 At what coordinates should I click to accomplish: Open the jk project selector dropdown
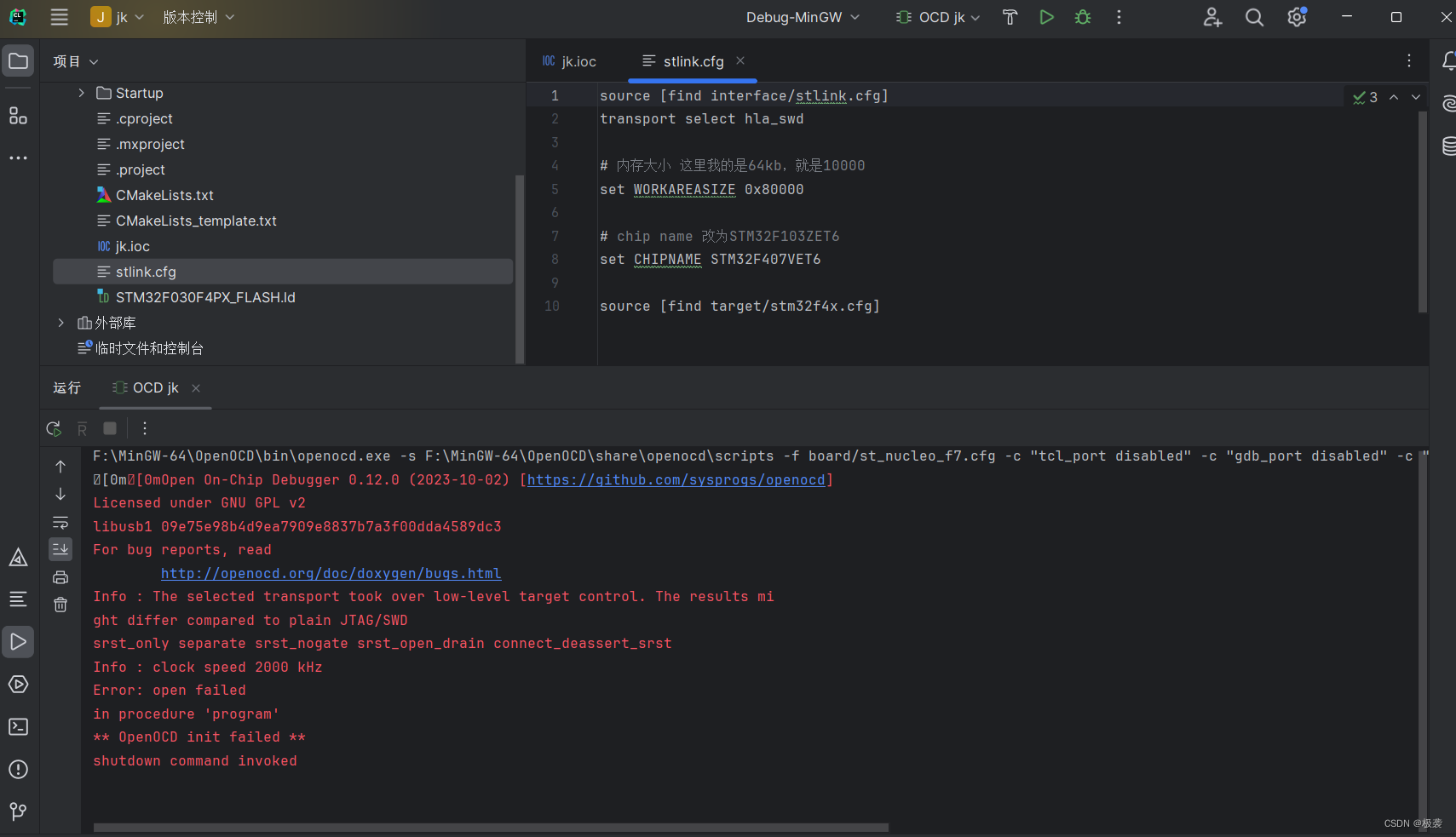[x=118, y=17]
